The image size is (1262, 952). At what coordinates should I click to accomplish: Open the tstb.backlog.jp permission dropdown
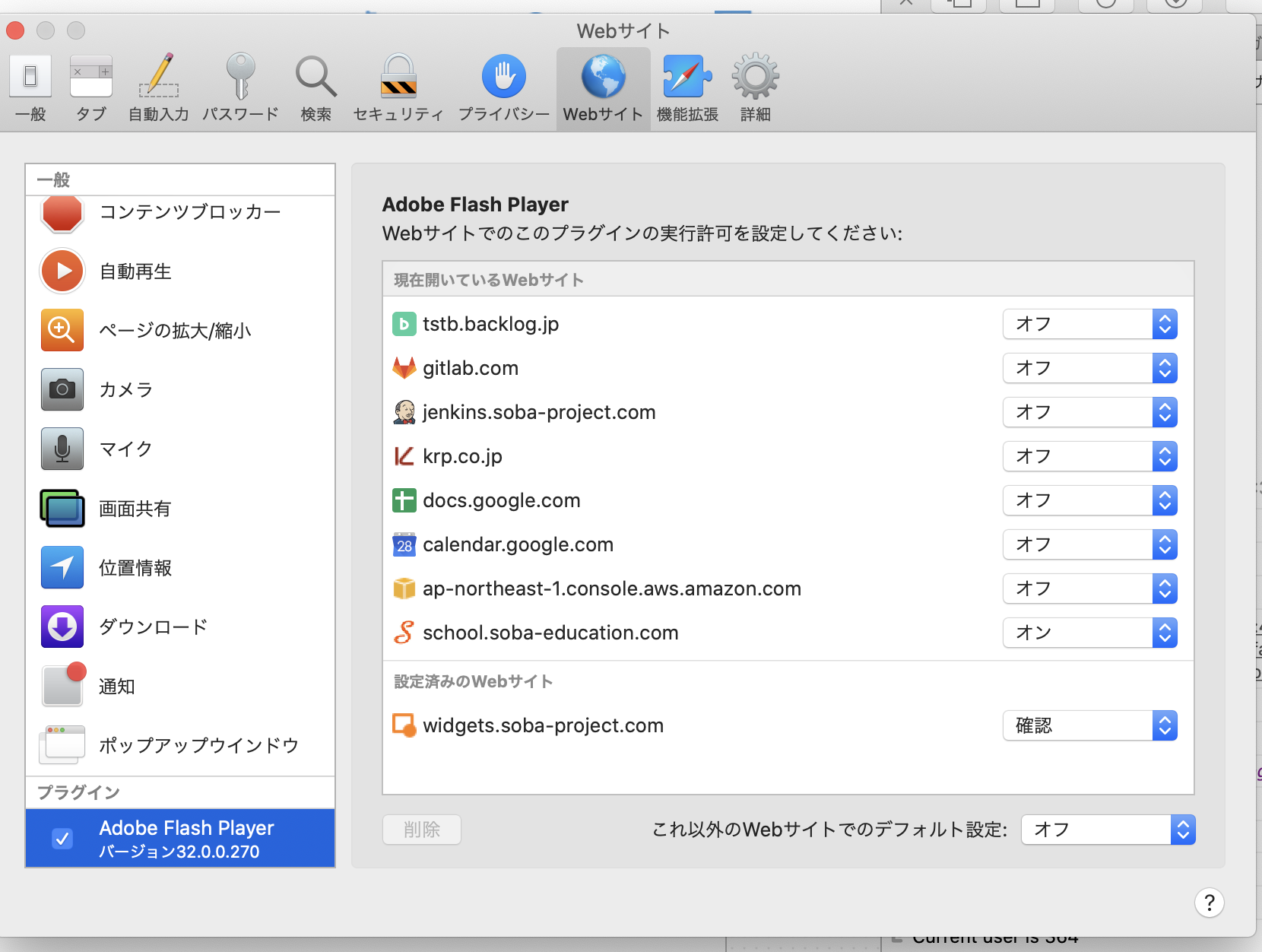[1090, 325]
